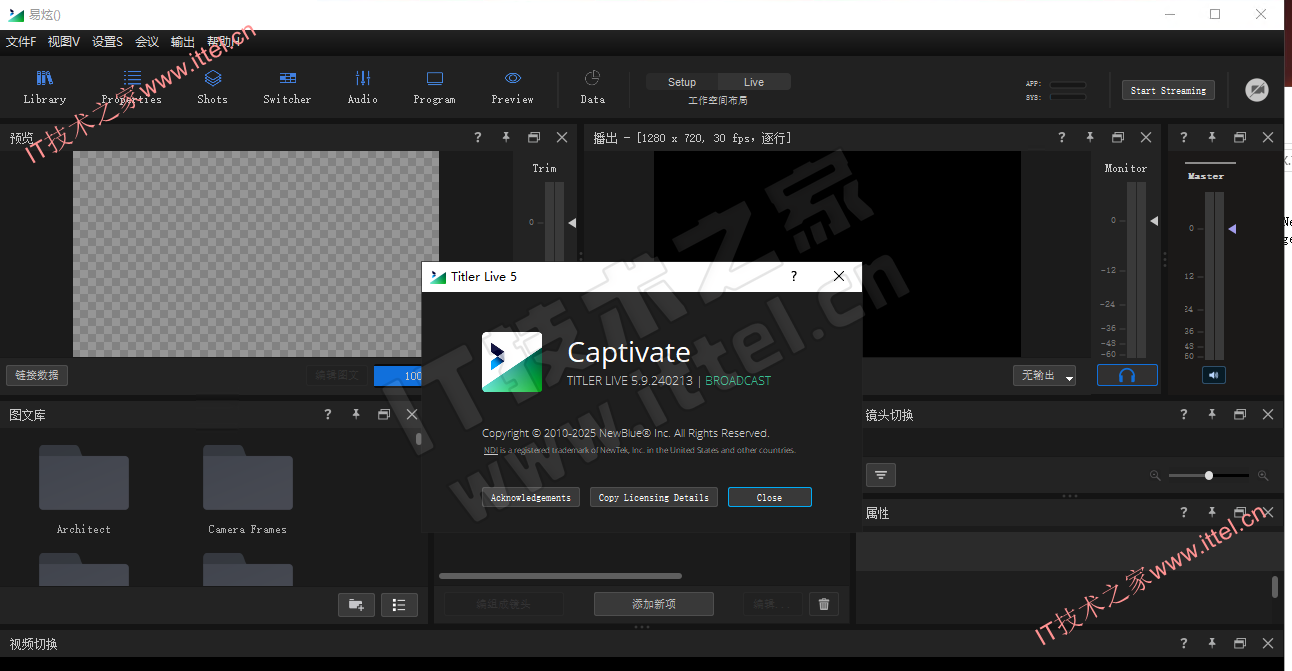Screen dimensions: 1292x671
Task: Click the Close button in About dialog
Action: click(x=770, y=497)
